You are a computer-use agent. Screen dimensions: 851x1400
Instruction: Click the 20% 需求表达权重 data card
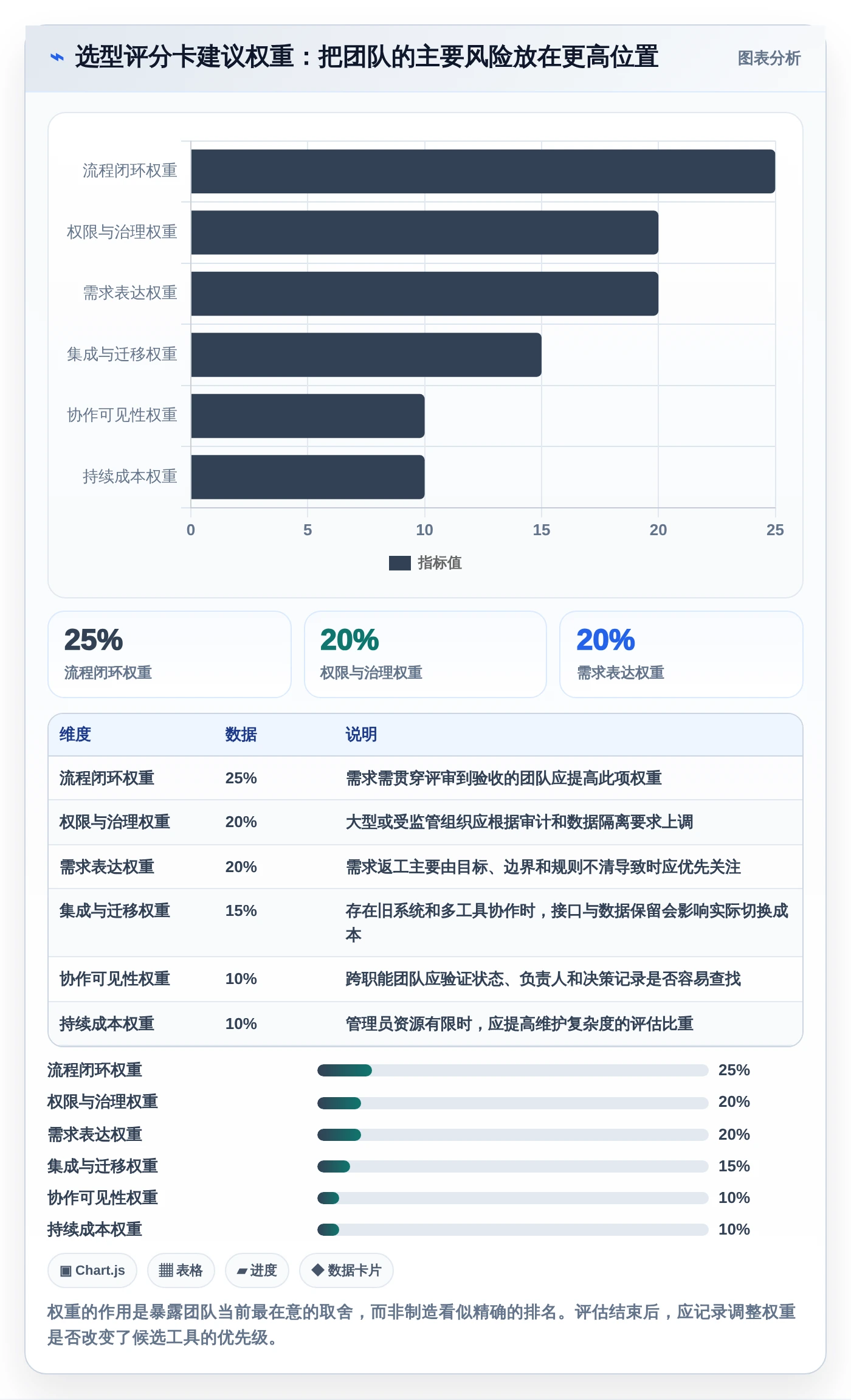pyautogui.click(x=681, y=654)
